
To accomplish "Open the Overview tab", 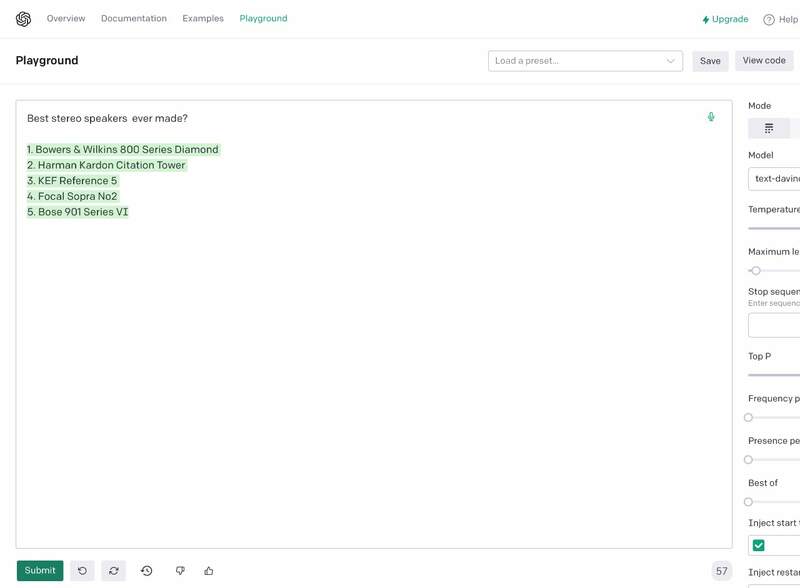I will point(66,18).
